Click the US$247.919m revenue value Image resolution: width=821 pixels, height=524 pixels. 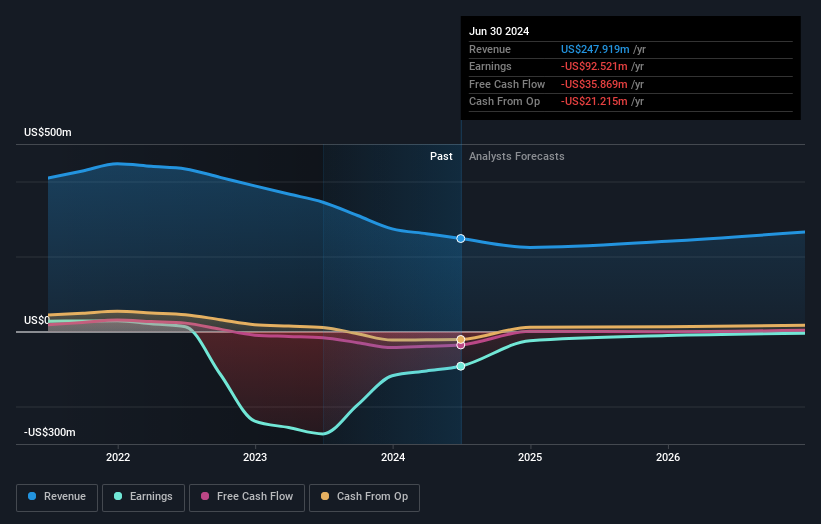595,49
